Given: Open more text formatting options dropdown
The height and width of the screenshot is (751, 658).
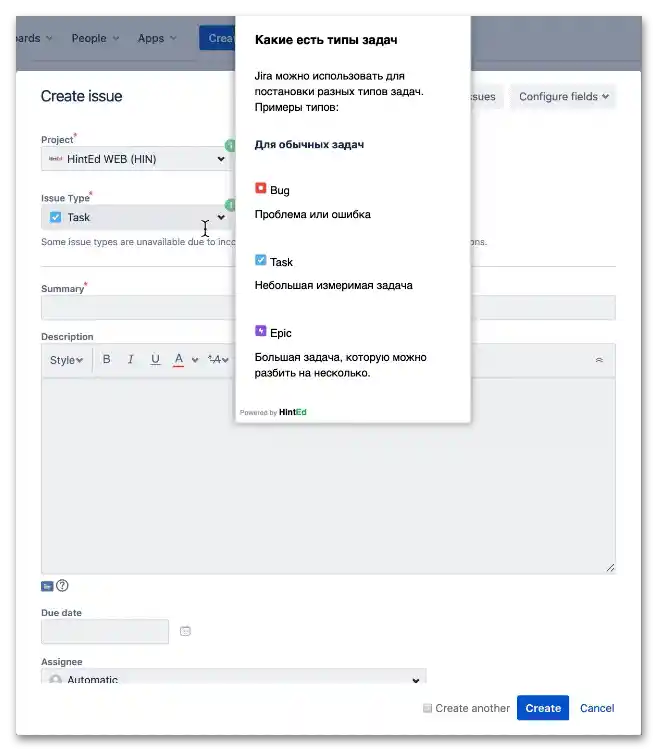Looking at the screenshot, I should (x=218, y=359).
